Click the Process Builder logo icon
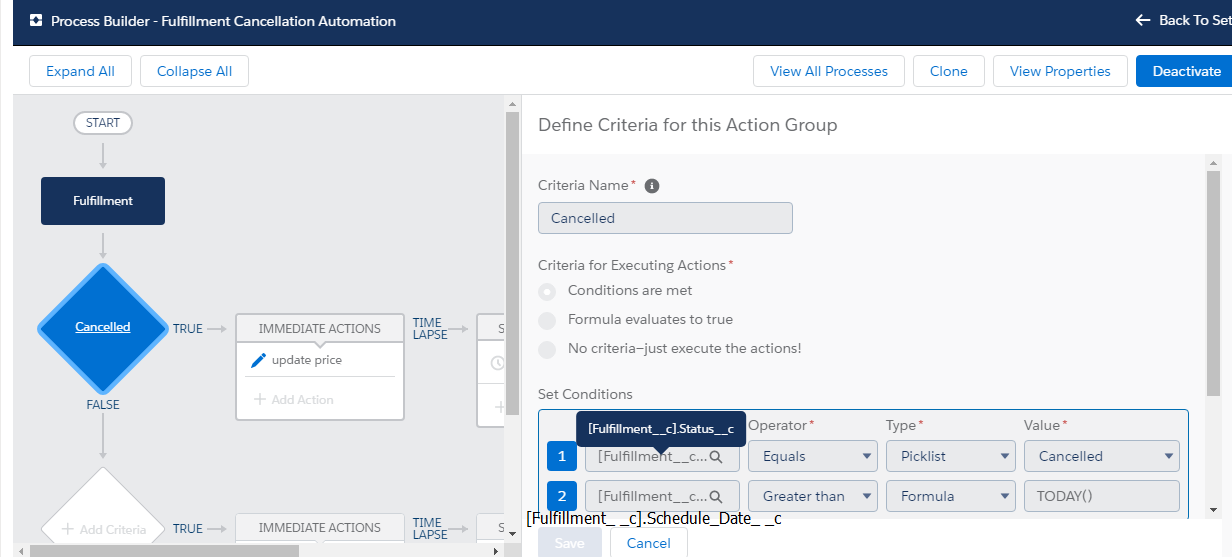The width and height of the screenshot is (1232, 557). 36,21
